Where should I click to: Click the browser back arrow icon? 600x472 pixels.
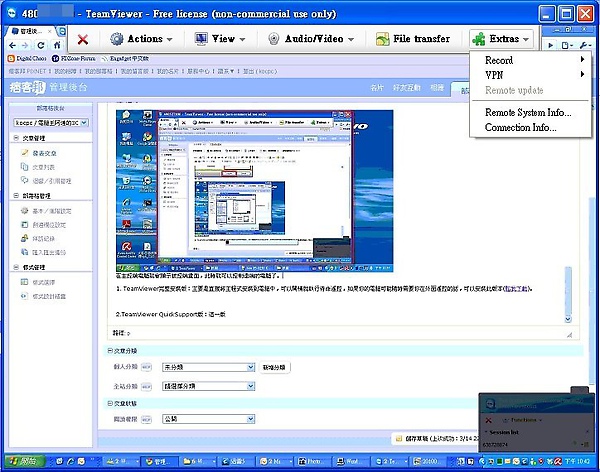[10, 46]
